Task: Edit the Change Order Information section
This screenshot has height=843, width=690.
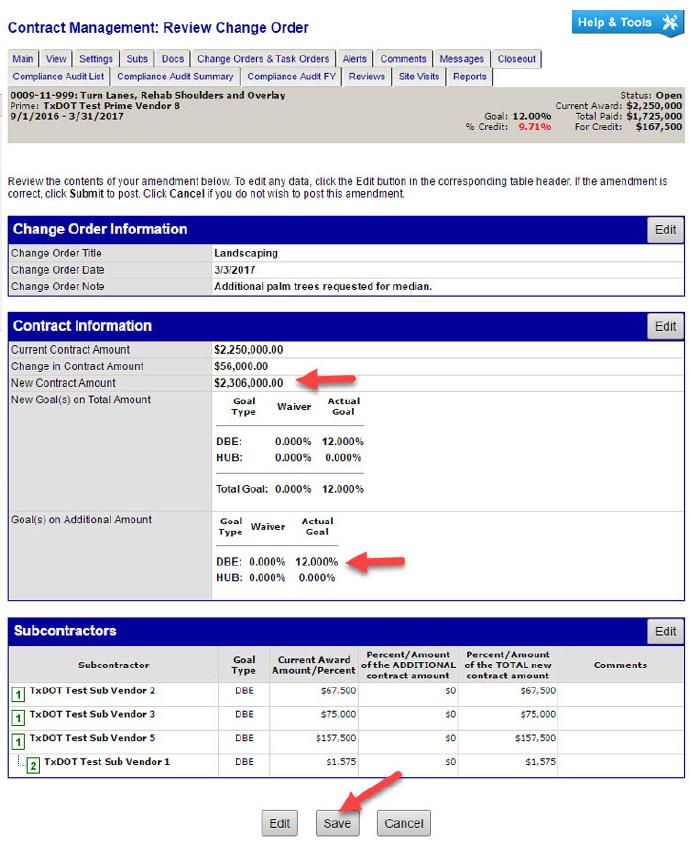Action: 665,230
